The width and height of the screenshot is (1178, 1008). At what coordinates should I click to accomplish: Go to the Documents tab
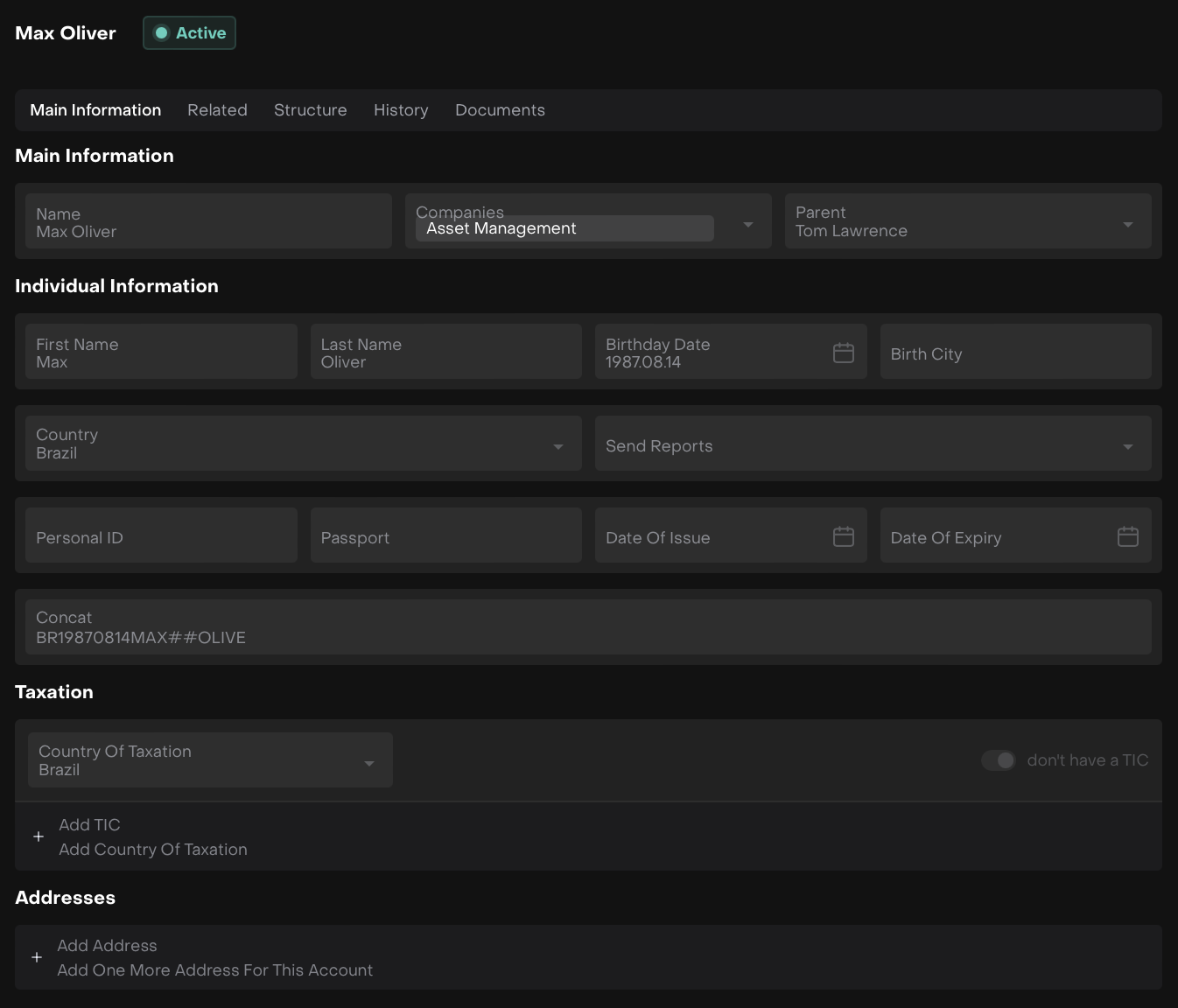(500, 110)
